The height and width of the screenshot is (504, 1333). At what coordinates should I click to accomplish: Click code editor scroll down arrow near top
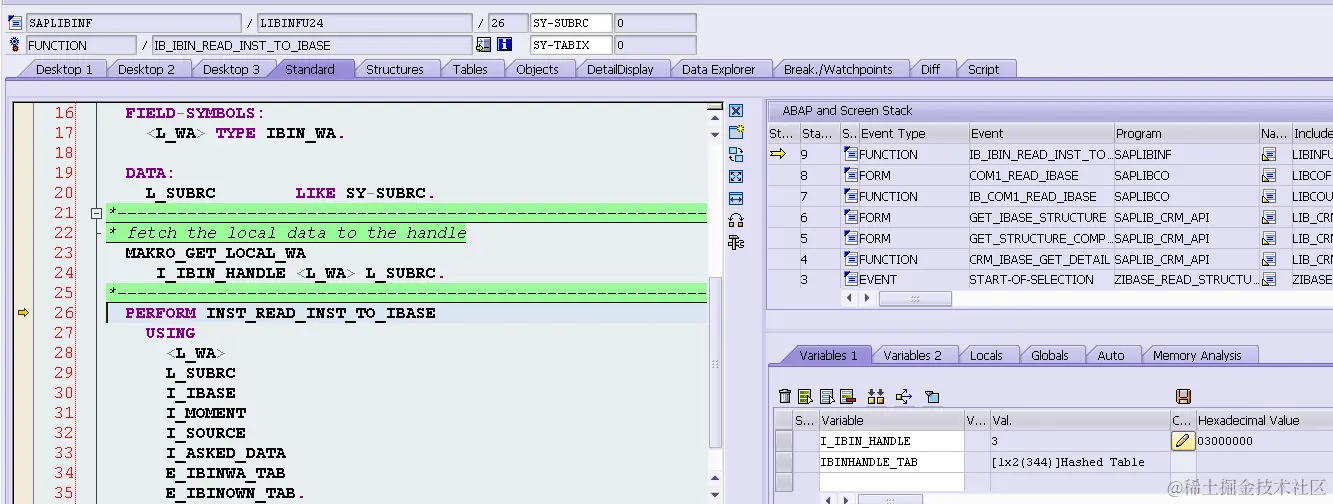(714, 133)
